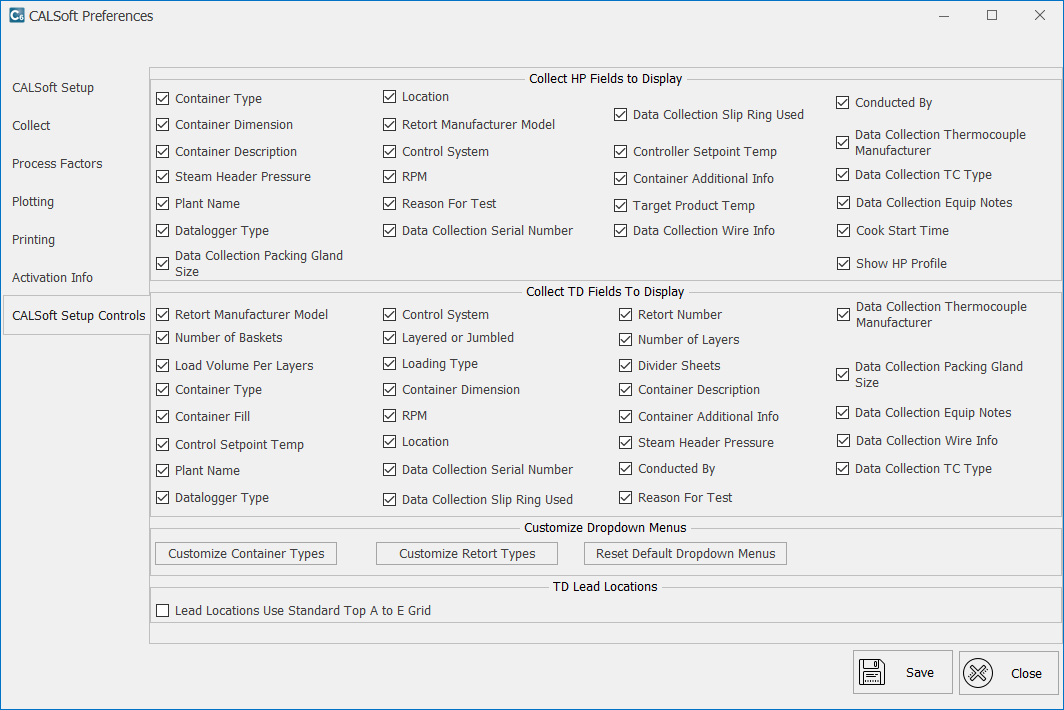
Task: Switch to the Collect tab
Action: [x=31, y=126]
